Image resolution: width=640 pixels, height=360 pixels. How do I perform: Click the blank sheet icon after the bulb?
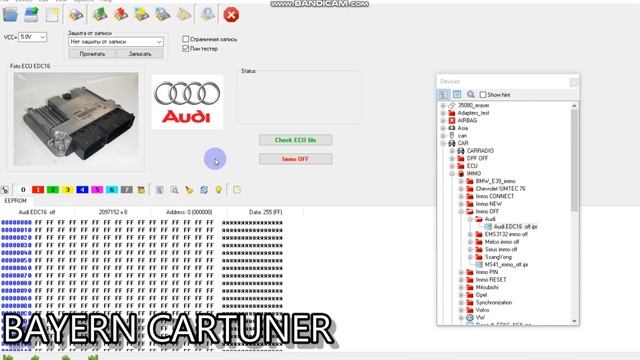pyautogui.click(x=237, y=190)
